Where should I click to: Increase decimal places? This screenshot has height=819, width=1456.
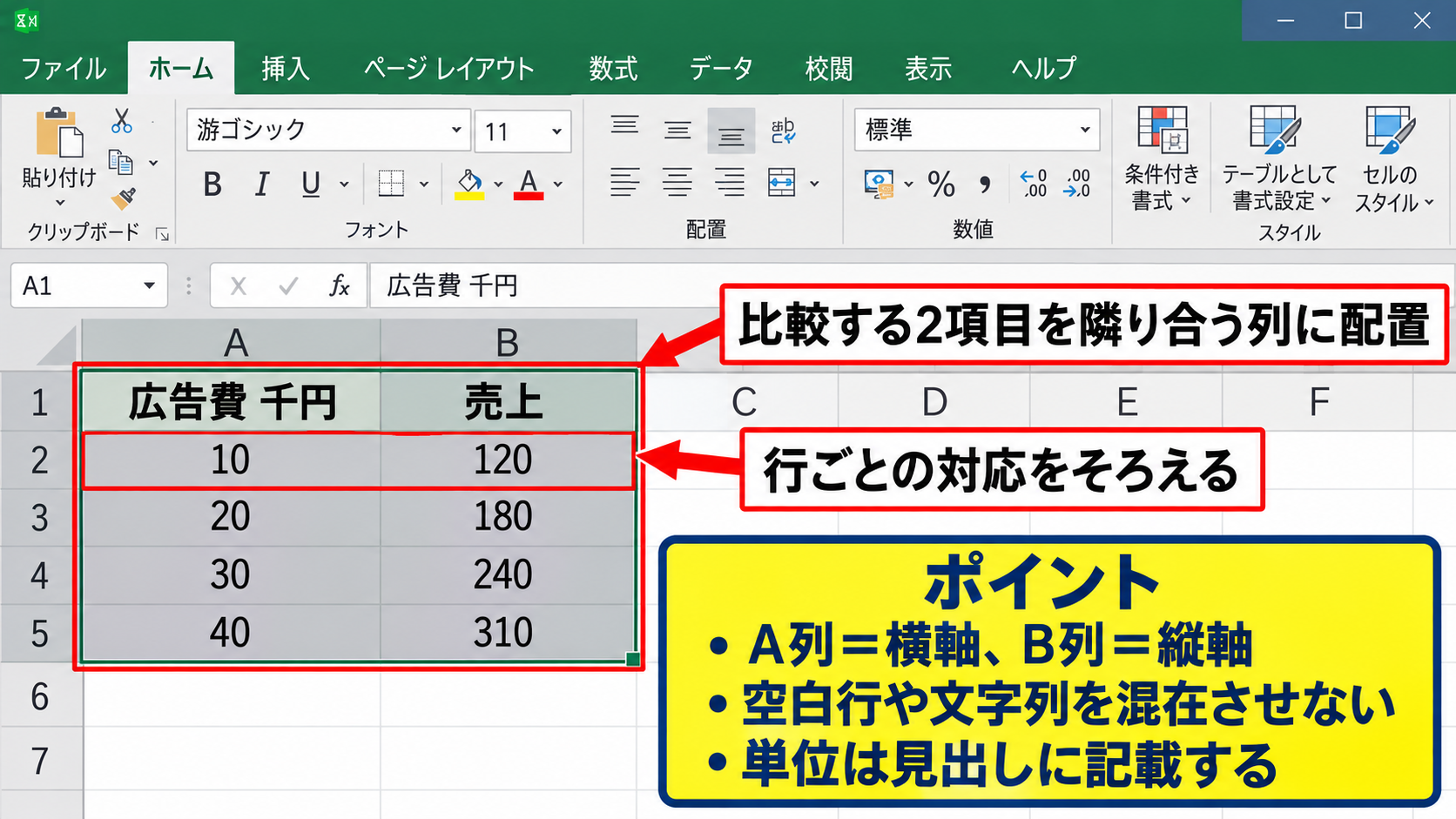(x=1034, y=183)
